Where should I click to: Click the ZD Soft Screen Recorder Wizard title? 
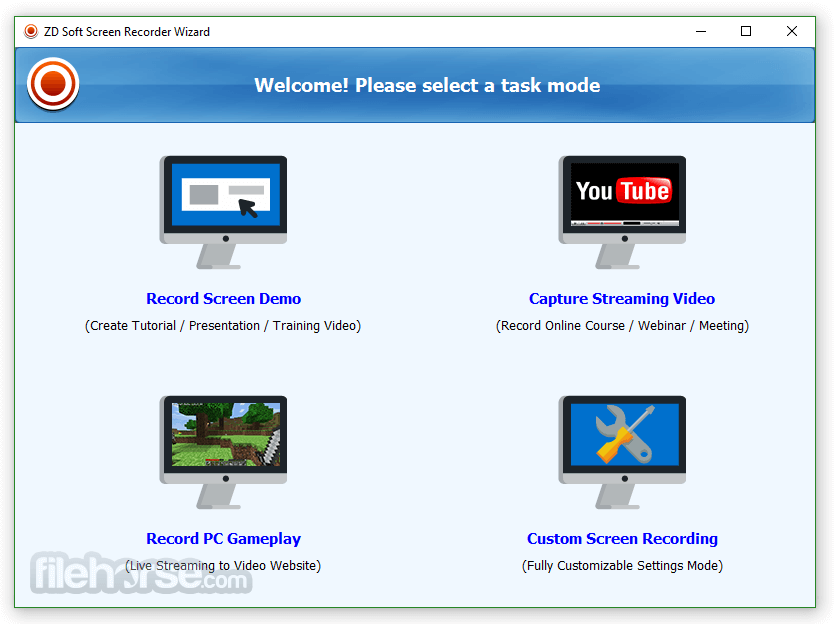125,31
